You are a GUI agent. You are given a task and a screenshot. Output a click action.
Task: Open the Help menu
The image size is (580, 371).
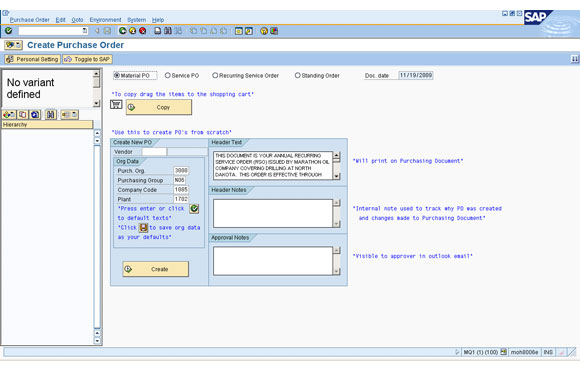coord(158,20)
